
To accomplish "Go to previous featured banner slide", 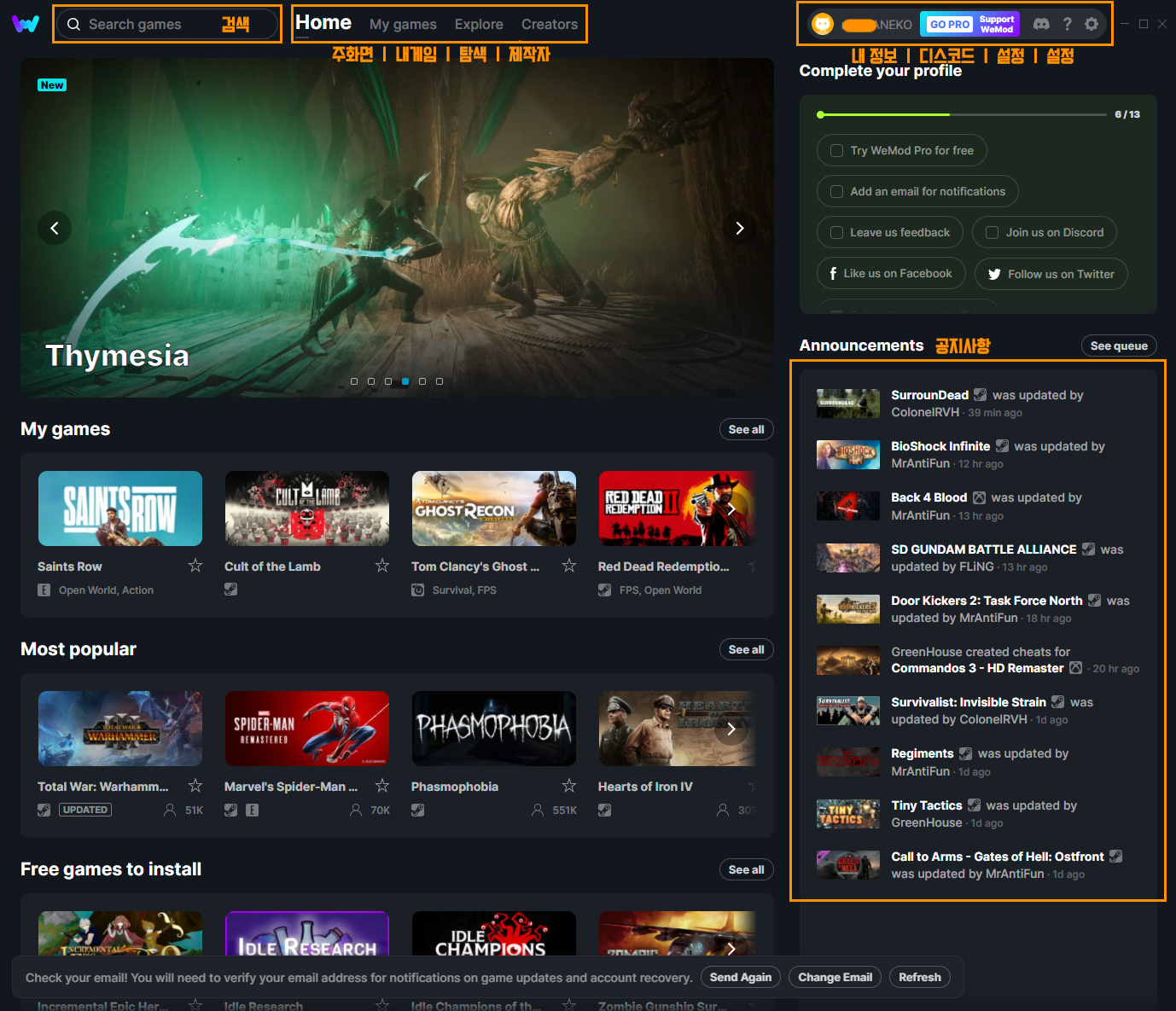I will (x=55, y=228).
